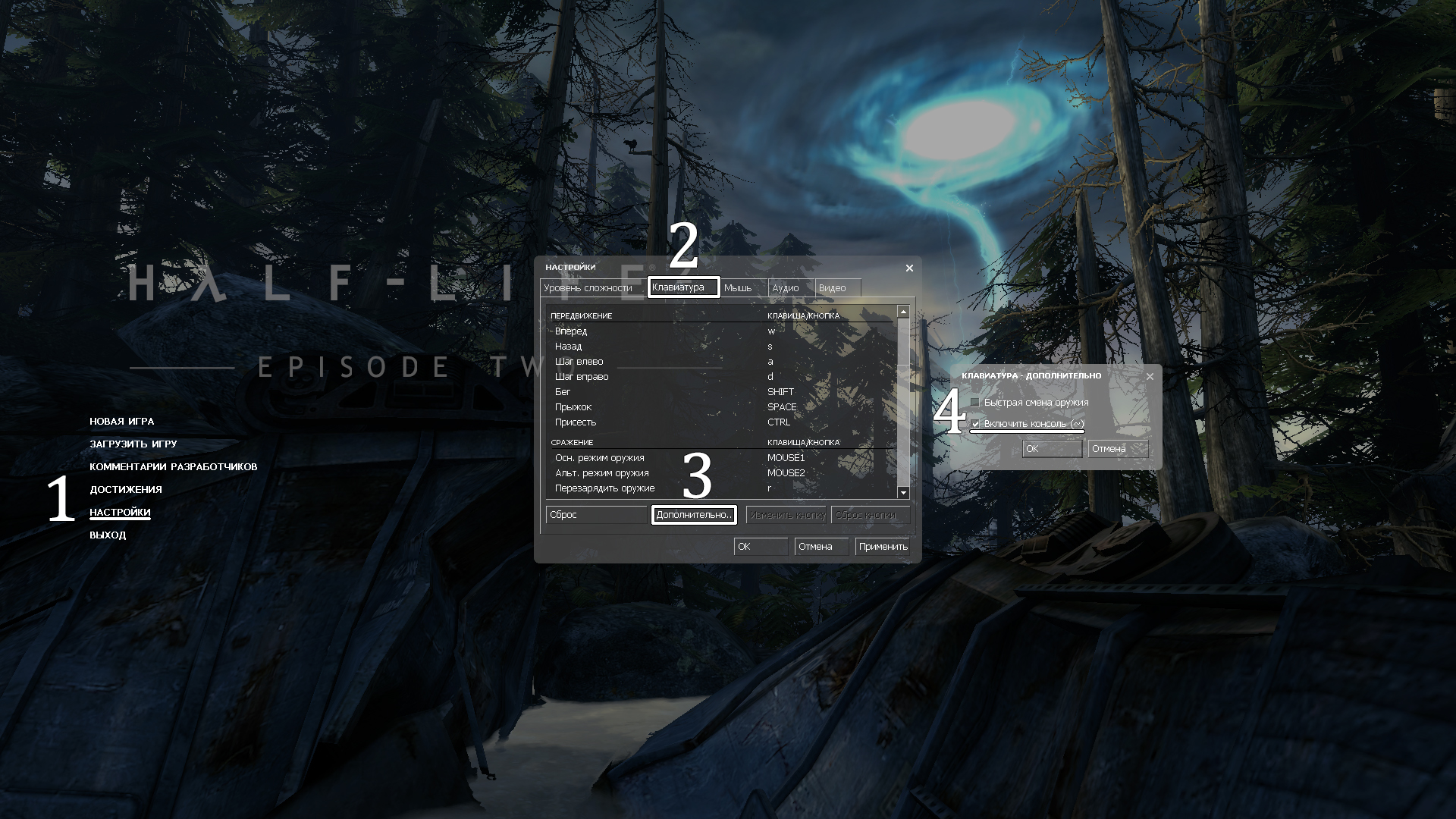Open the Аудио tab

click(x=789, y=288)
